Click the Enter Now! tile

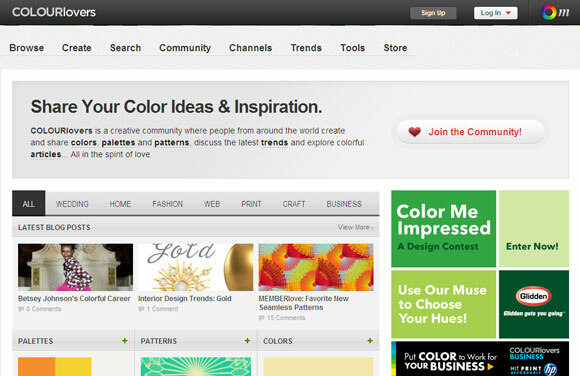coord(534,229)
